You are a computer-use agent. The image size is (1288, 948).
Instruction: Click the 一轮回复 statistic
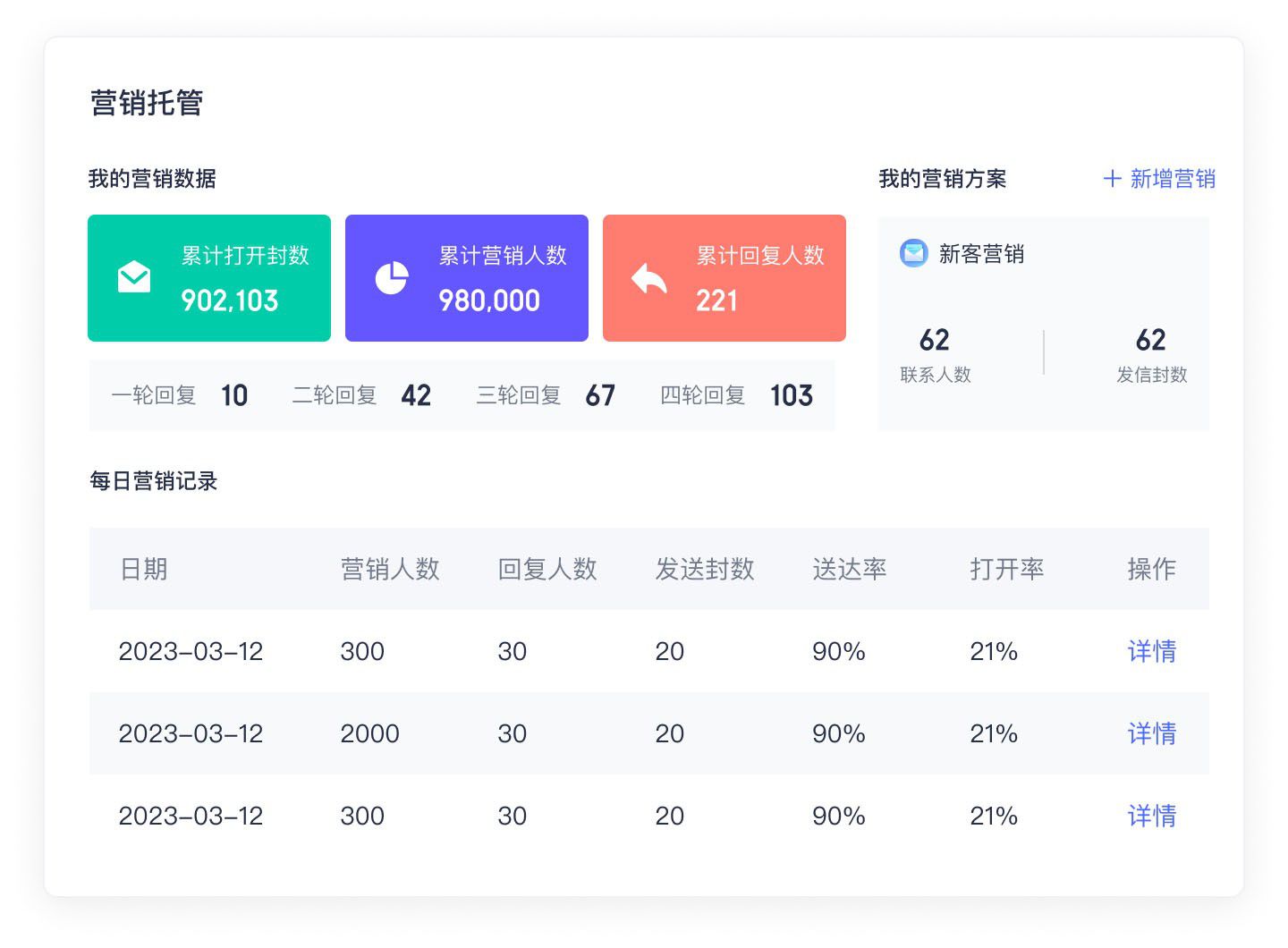179,395
